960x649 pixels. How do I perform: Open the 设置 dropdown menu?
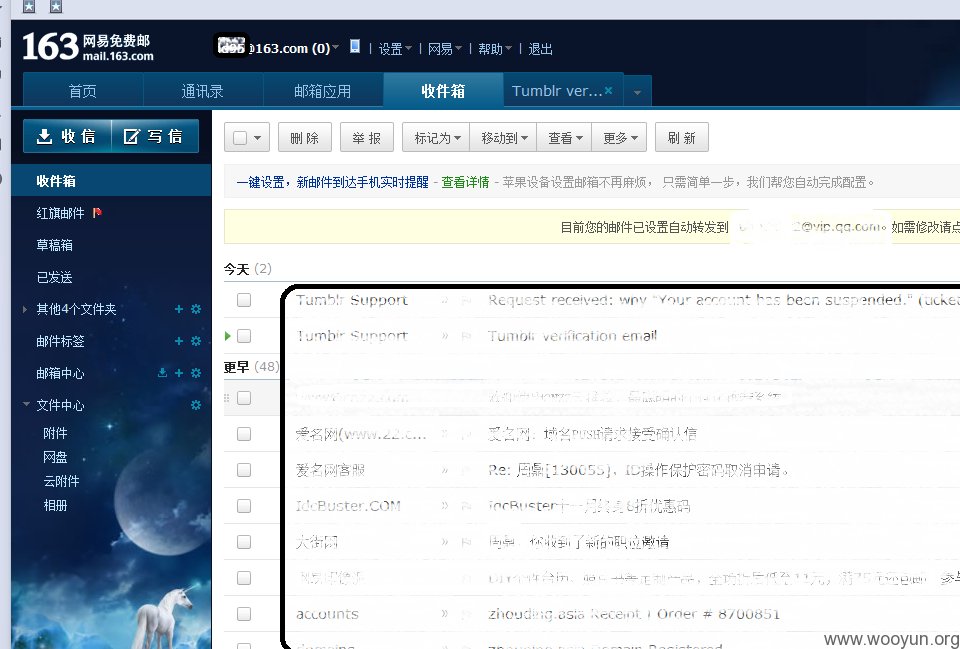(396, 49)
